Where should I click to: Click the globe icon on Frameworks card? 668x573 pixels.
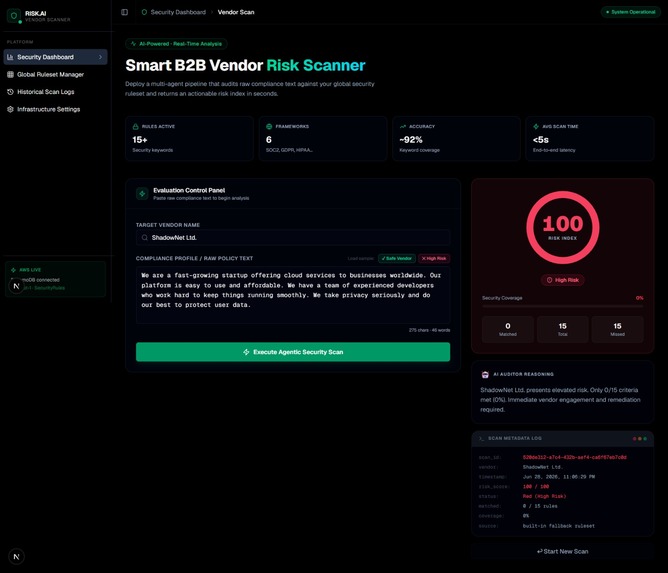point(269,127)
